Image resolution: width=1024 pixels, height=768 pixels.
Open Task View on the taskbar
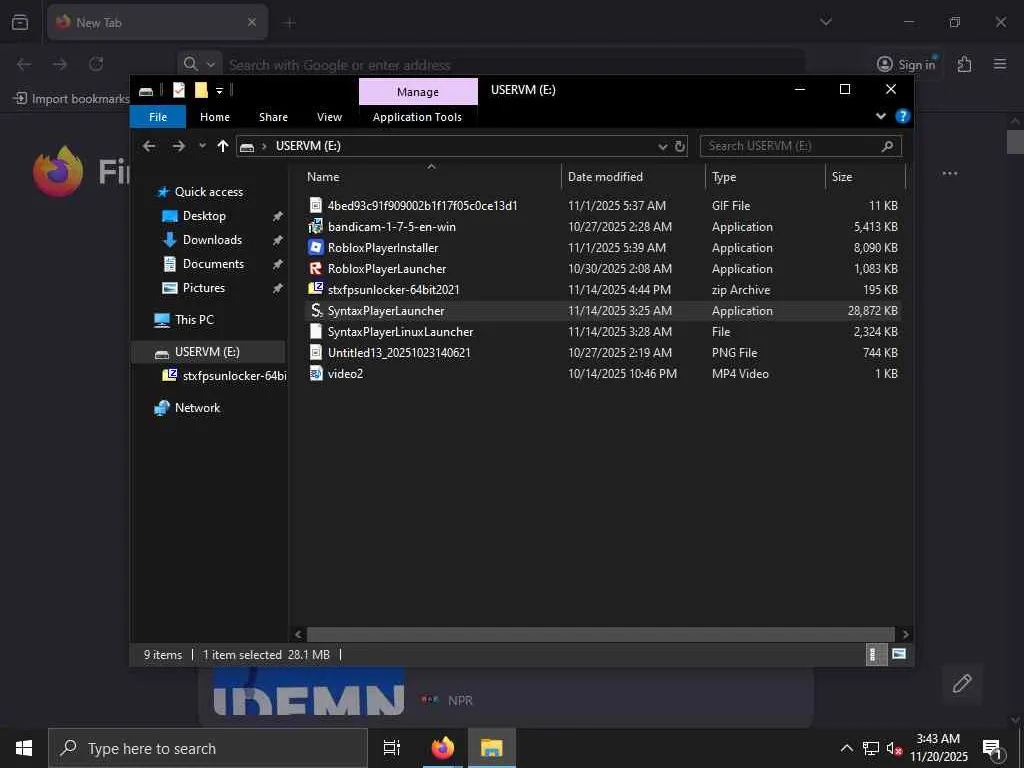pos(392,748)
